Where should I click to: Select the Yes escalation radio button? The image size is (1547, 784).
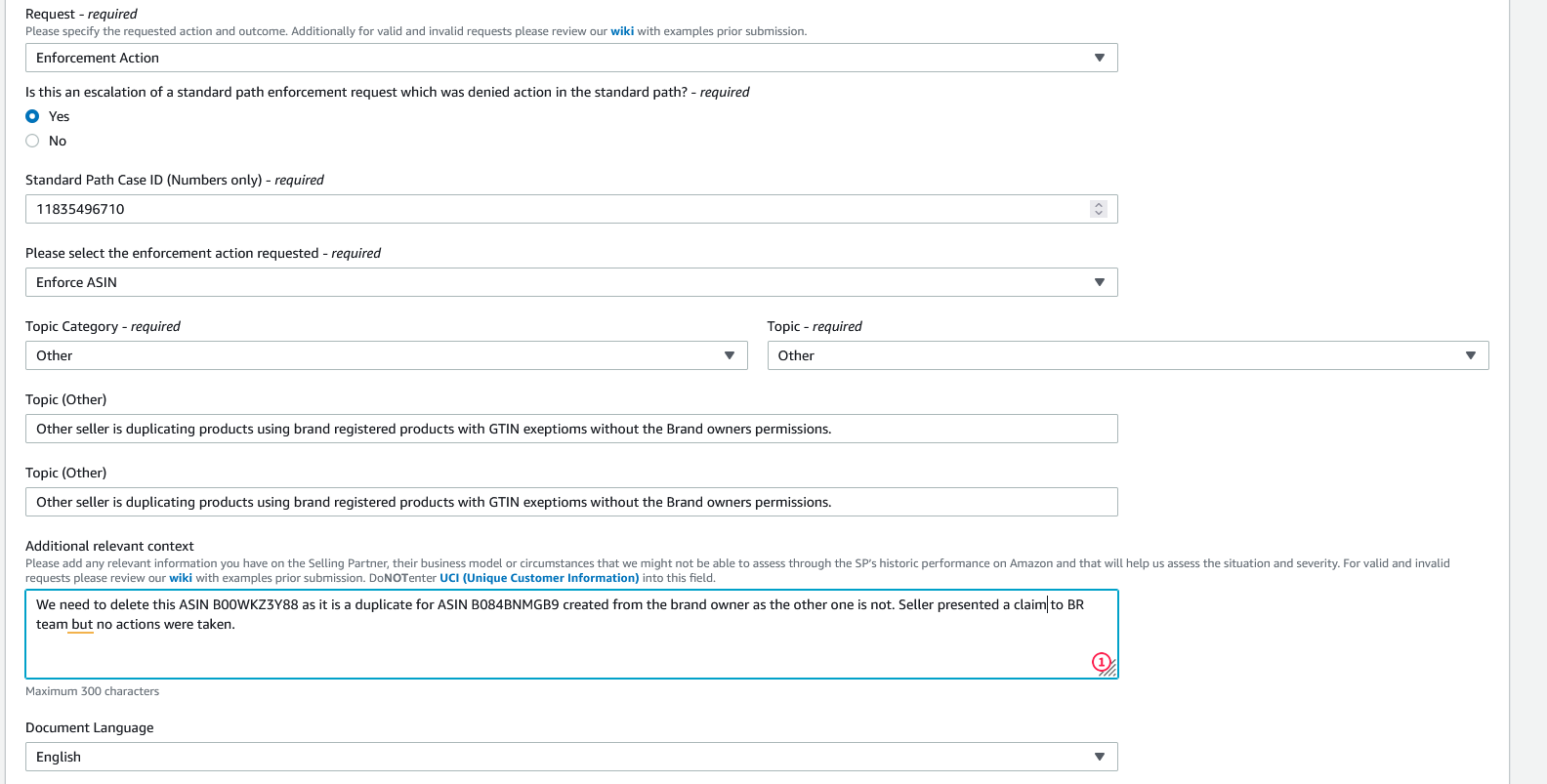32,116
